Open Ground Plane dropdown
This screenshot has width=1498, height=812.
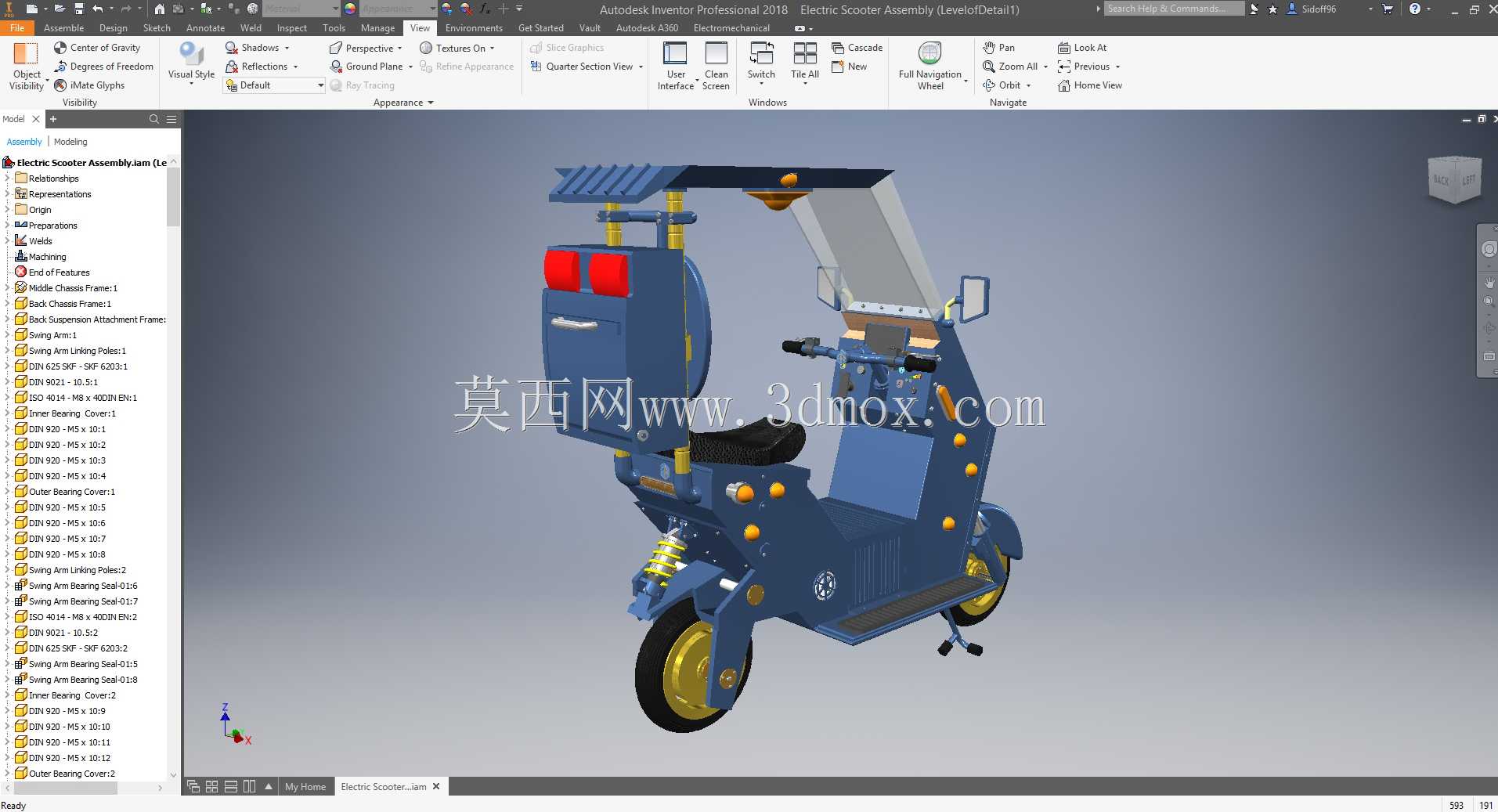(x=371, y=67)
